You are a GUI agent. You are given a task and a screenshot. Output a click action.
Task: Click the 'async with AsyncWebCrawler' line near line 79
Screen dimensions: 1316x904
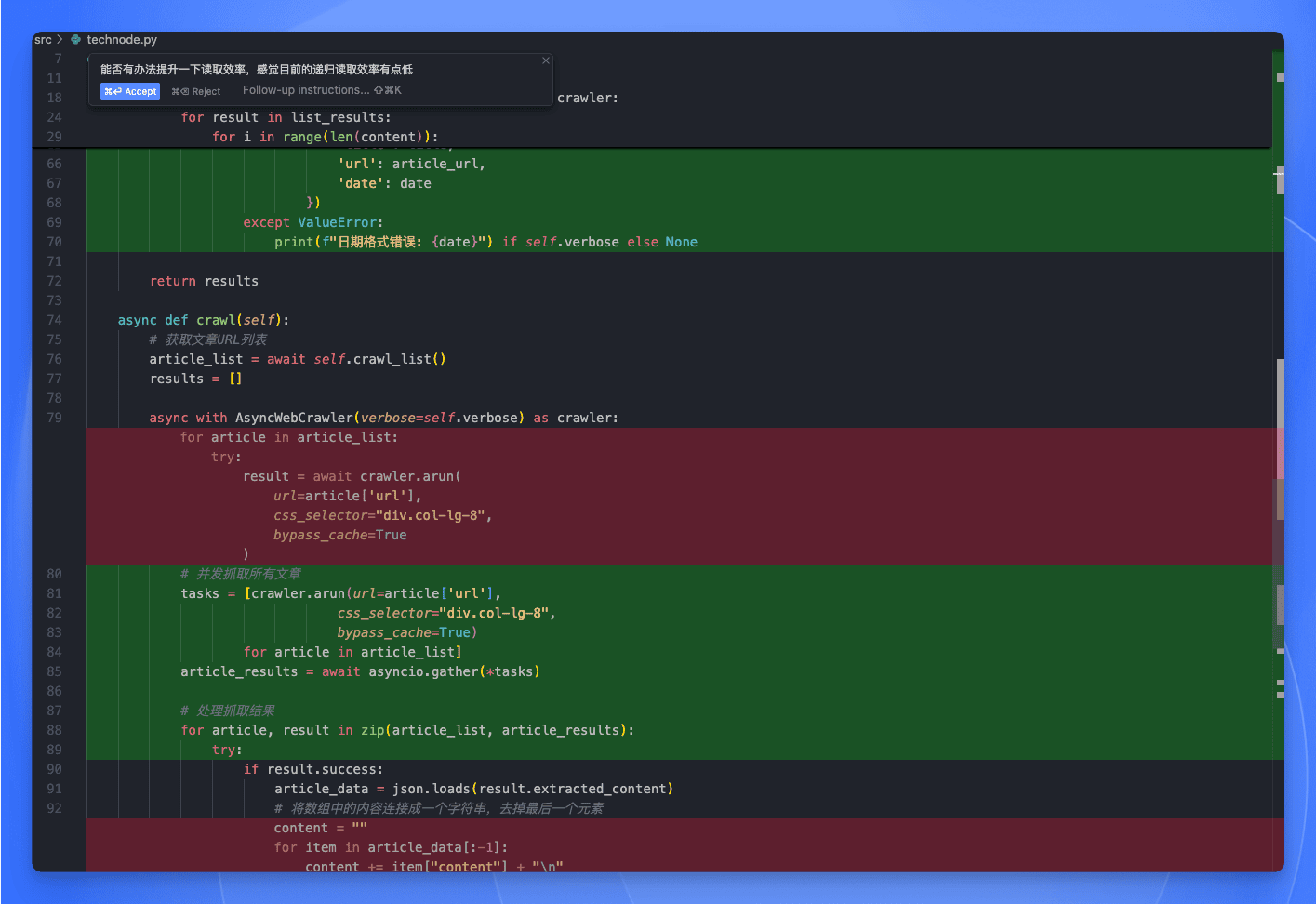[383, 418]
